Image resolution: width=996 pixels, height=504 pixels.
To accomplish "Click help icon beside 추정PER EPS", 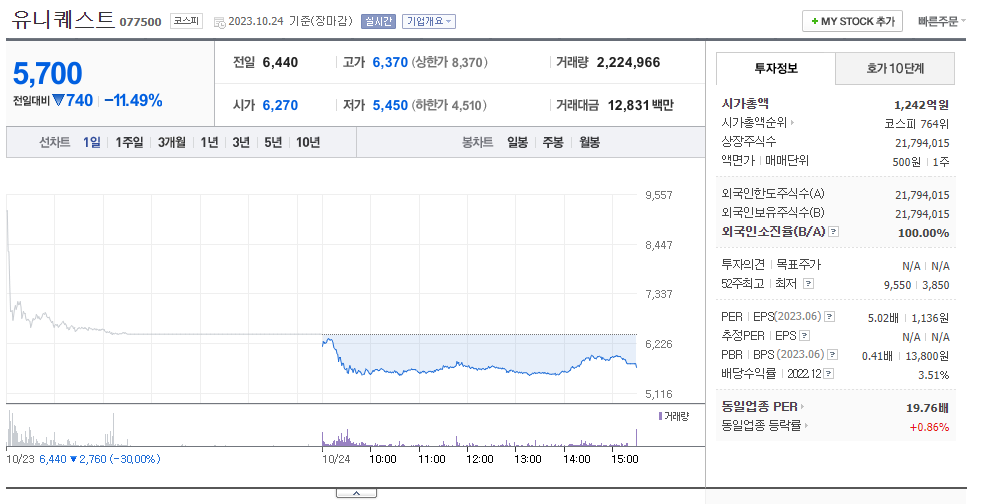I will [x=805, y=336].
